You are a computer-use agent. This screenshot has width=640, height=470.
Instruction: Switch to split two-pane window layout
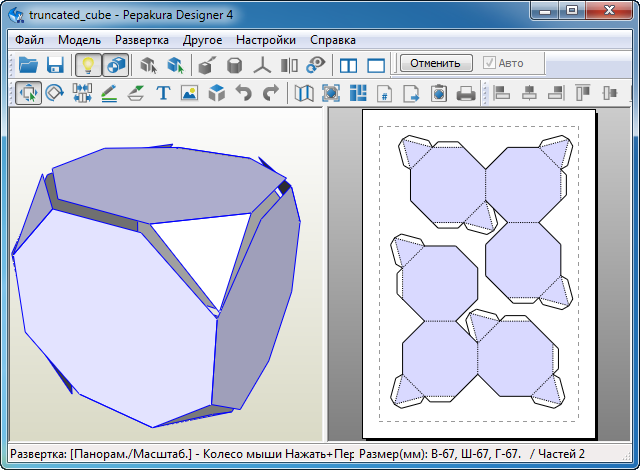tap(349, 65)
